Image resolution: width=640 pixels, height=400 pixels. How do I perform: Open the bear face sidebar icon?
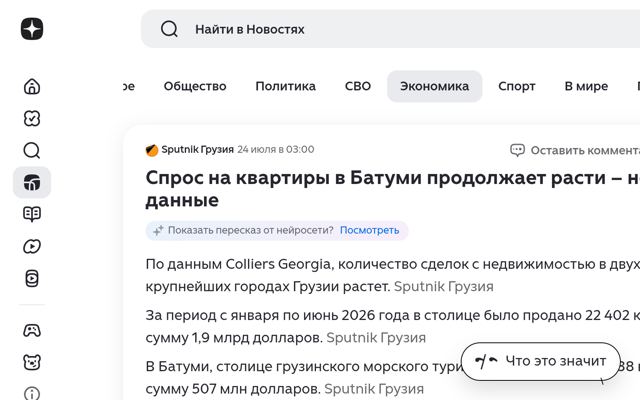point(32,362)
